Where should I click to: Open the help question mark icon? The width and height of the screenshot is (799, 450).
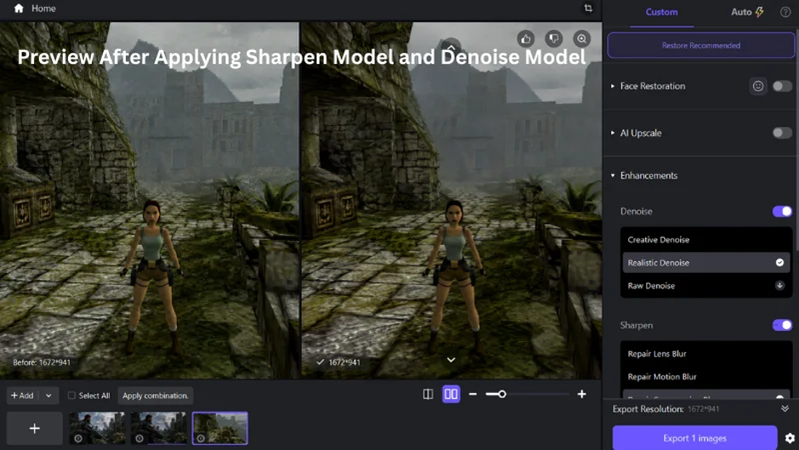(785, 12)
